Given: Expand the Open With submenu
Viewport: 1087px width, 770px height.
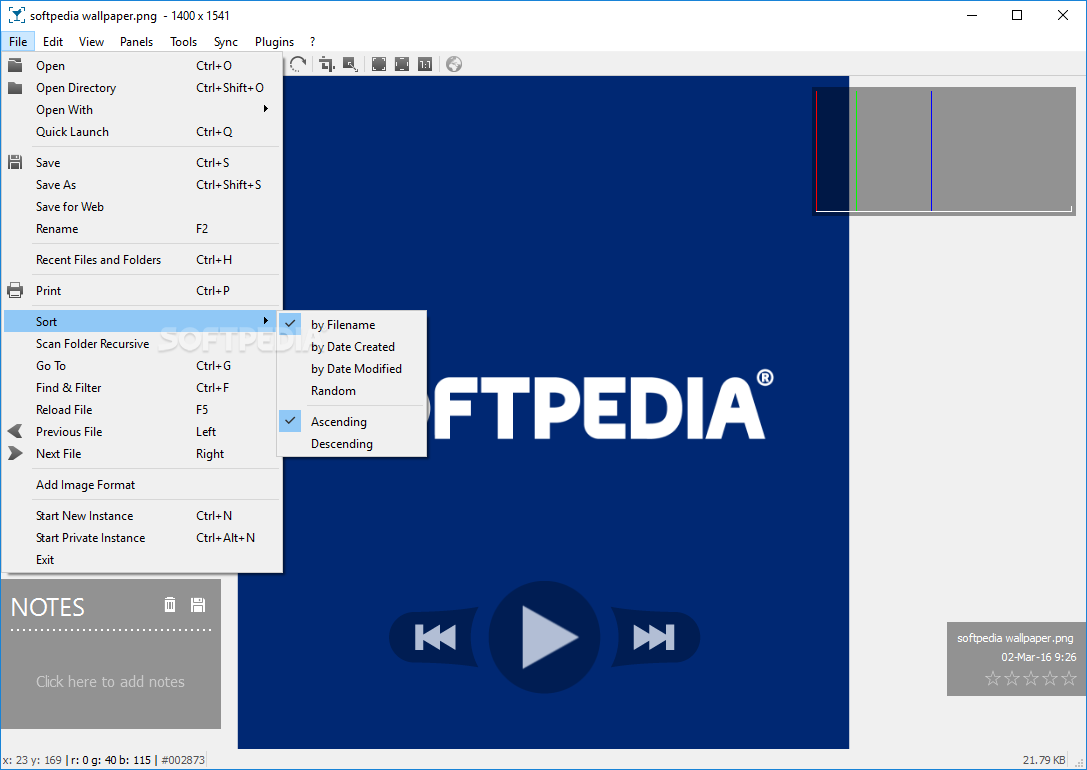Looking at the screenshot, I should (x=142, y=110).
